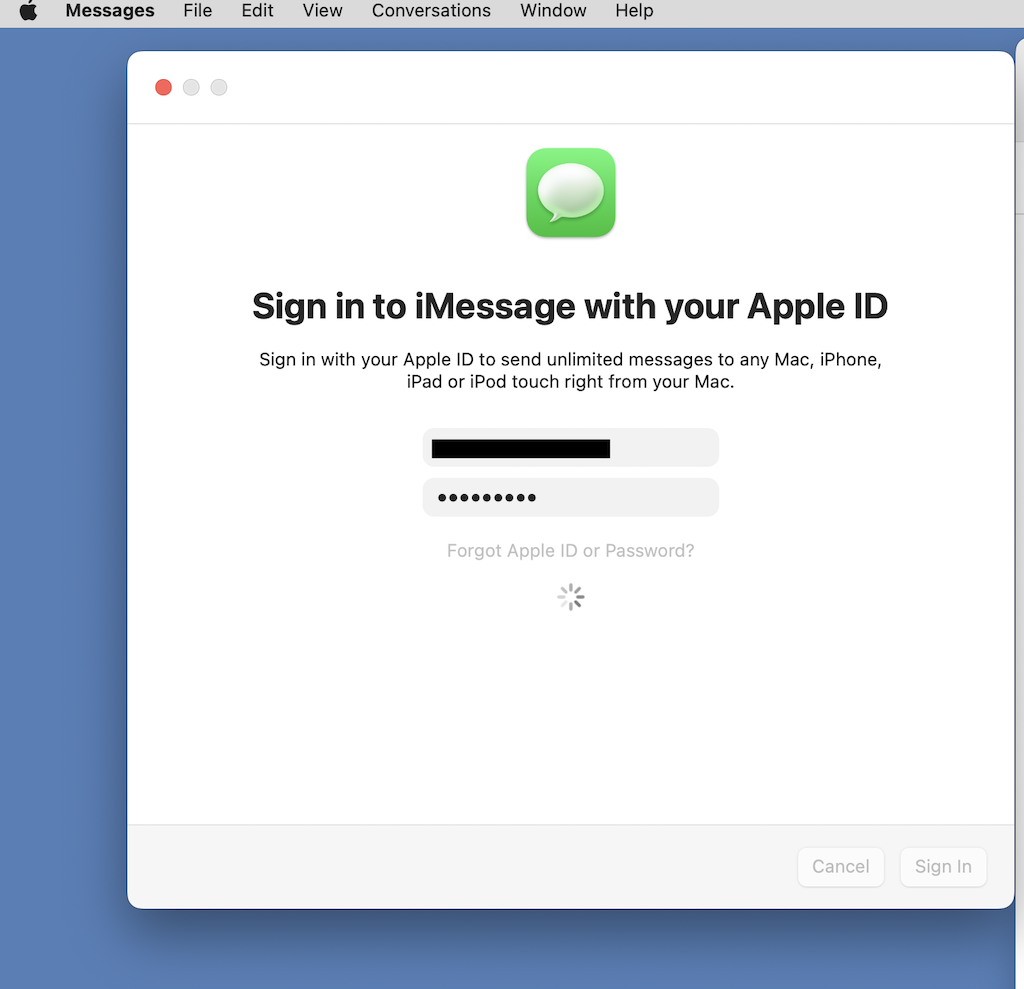Open the View menu

click(x=322, y=10)
